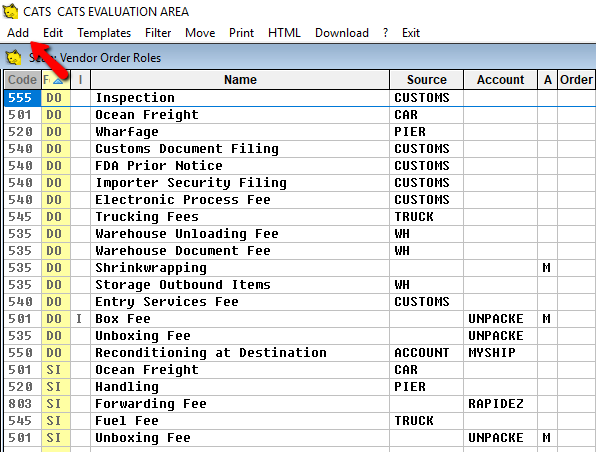The width and height of the screenshot is (596, 452).
Task: Sort by the Source column header
Action: tap(426, 79)
